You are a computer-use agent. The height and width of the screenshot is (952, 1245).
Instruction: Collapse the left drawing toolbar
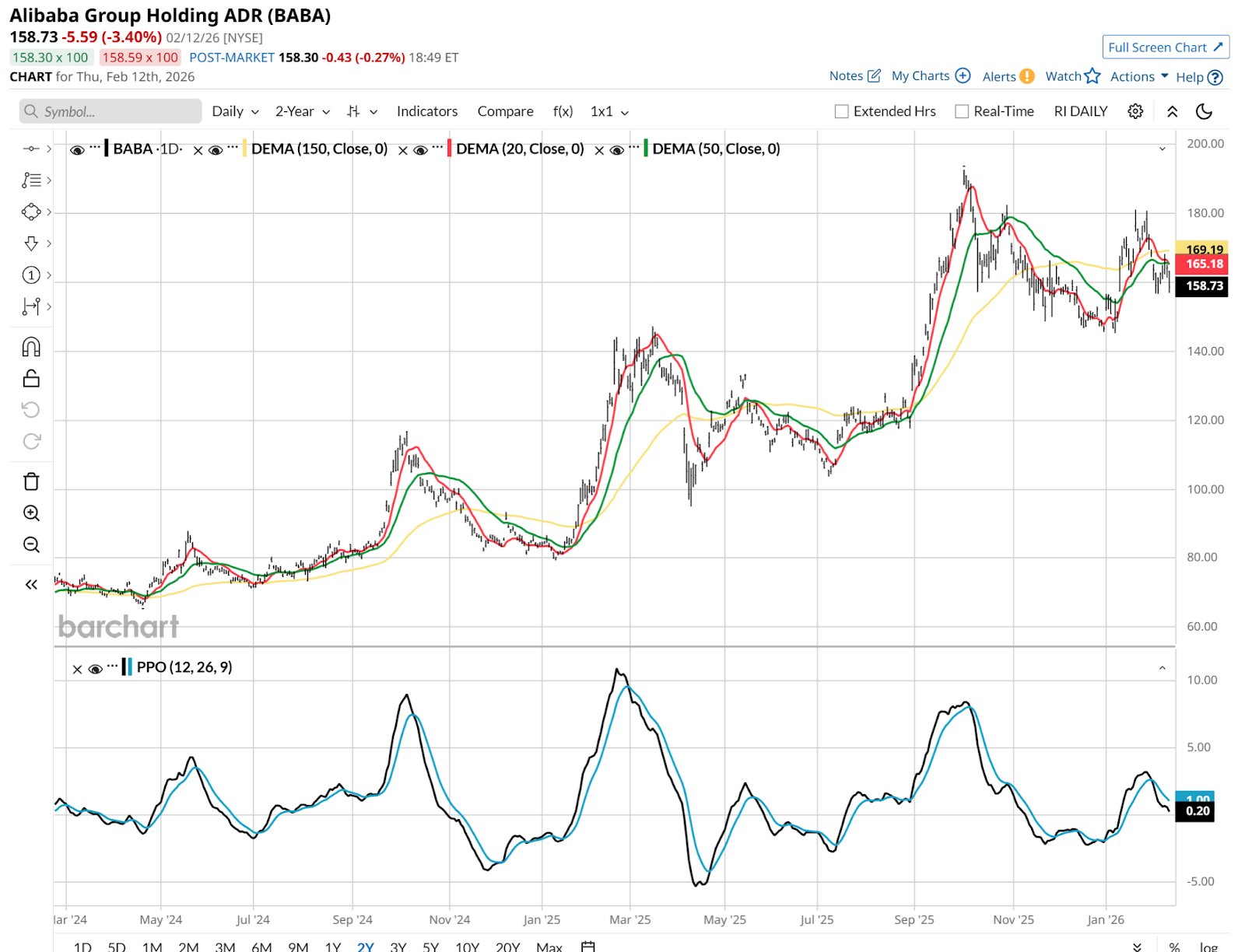coord(31,585)
